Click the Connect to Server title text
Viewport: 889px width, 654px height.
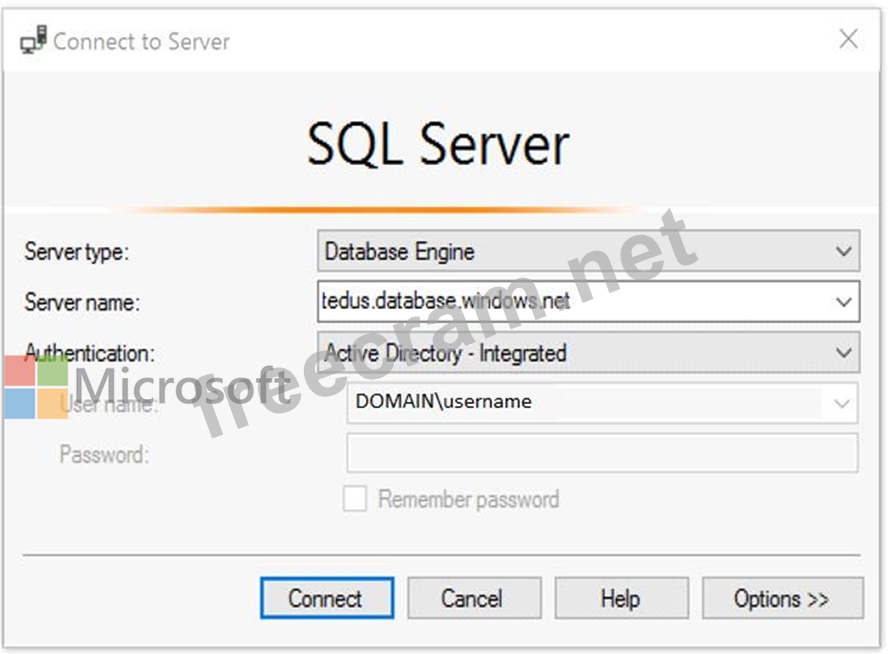tap(141, 41)
